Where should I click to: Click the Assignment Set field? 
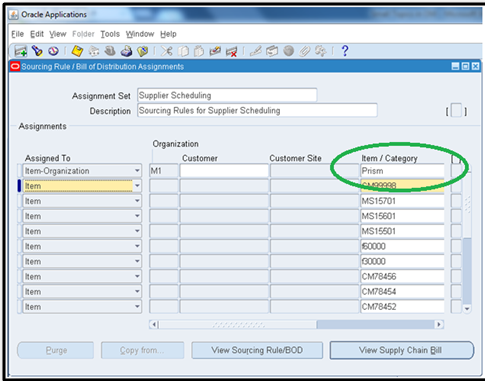[227, 95]
